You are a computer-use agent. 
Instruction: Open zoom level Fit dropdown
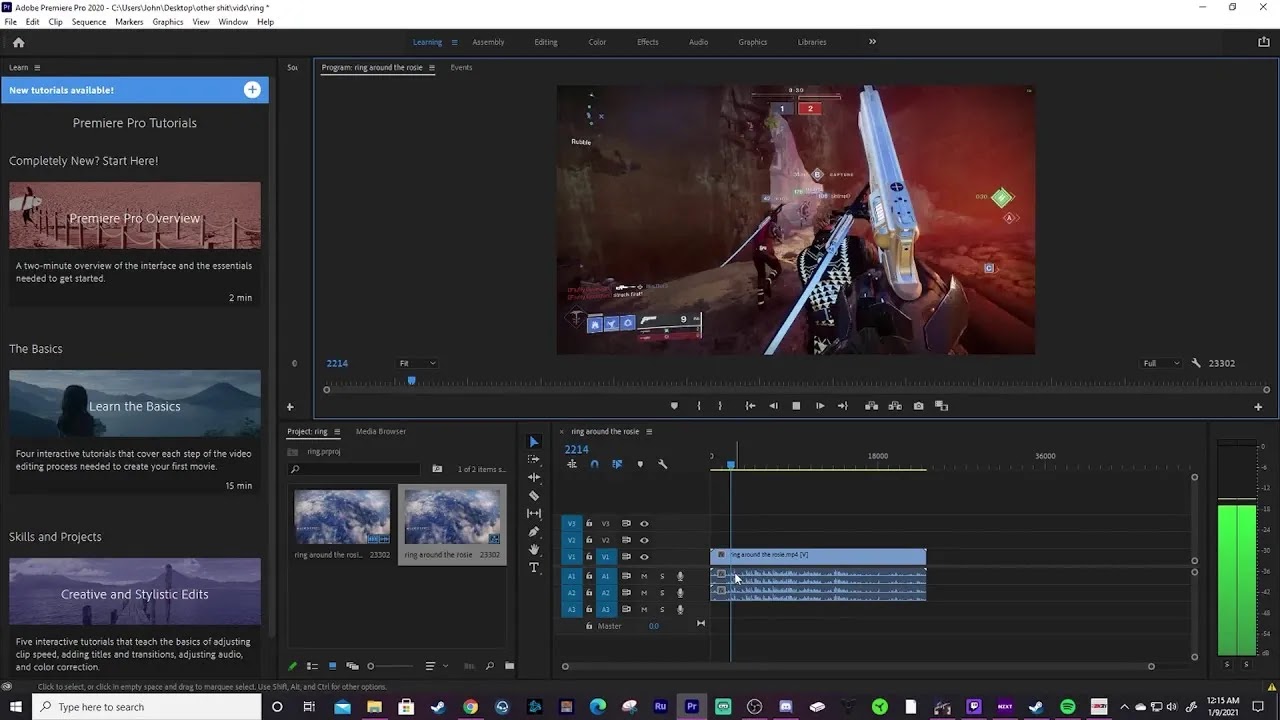coord(417,363)
